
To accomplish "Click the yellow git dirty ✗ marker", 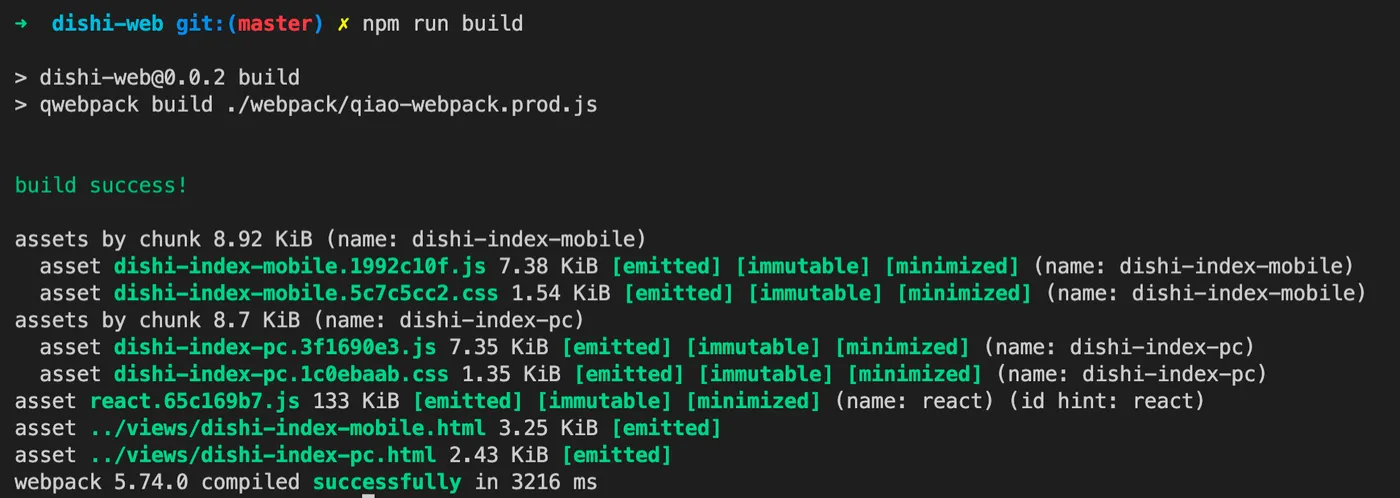I will 343,23.
